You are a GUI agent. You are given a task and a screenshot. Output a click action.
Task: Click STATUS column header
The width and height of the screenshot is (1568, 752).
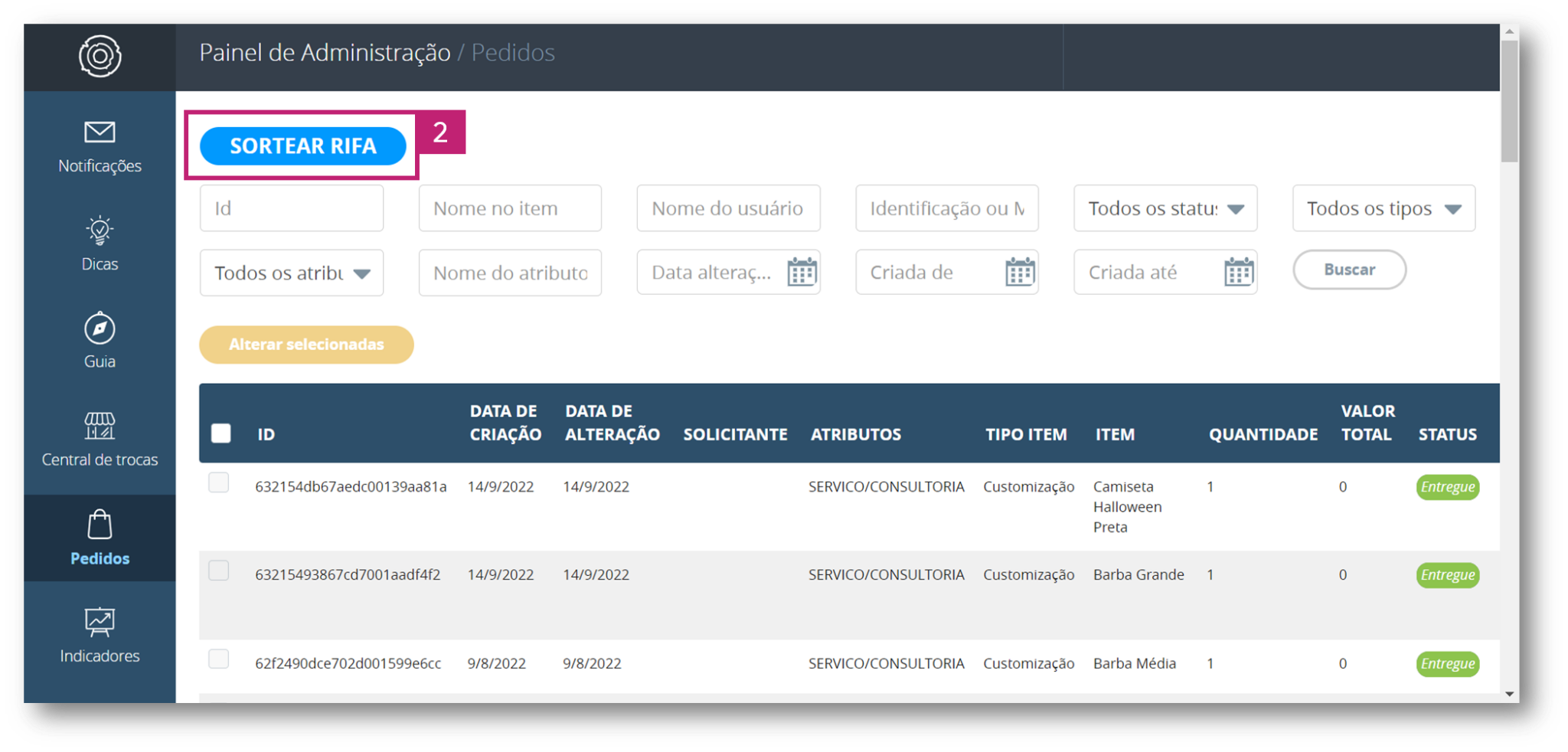click(x=1447, y=434)
